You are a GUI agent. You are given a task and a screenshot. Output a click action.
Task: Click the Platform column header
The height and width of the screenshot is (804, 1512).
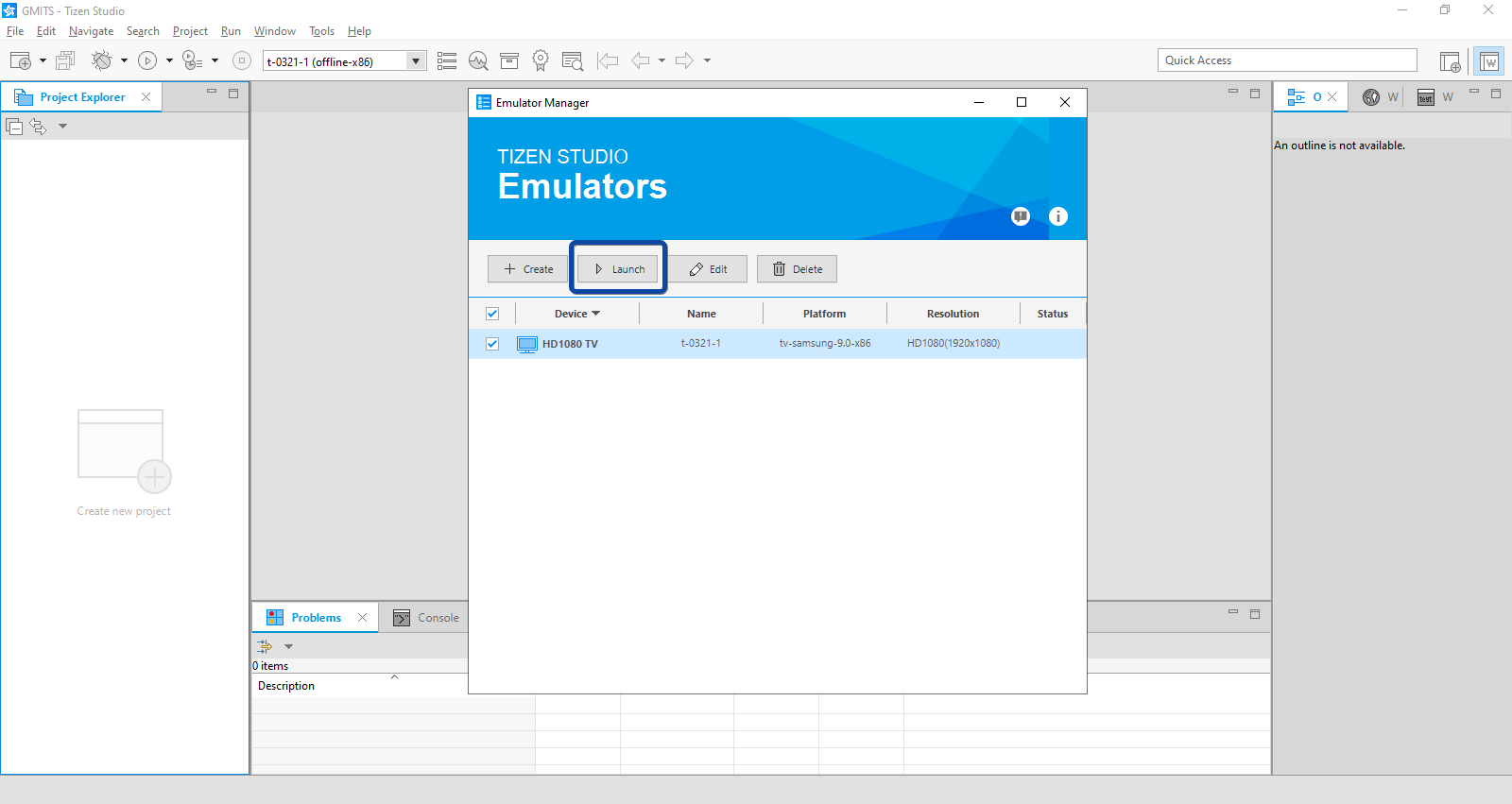(x=825, y=314)
